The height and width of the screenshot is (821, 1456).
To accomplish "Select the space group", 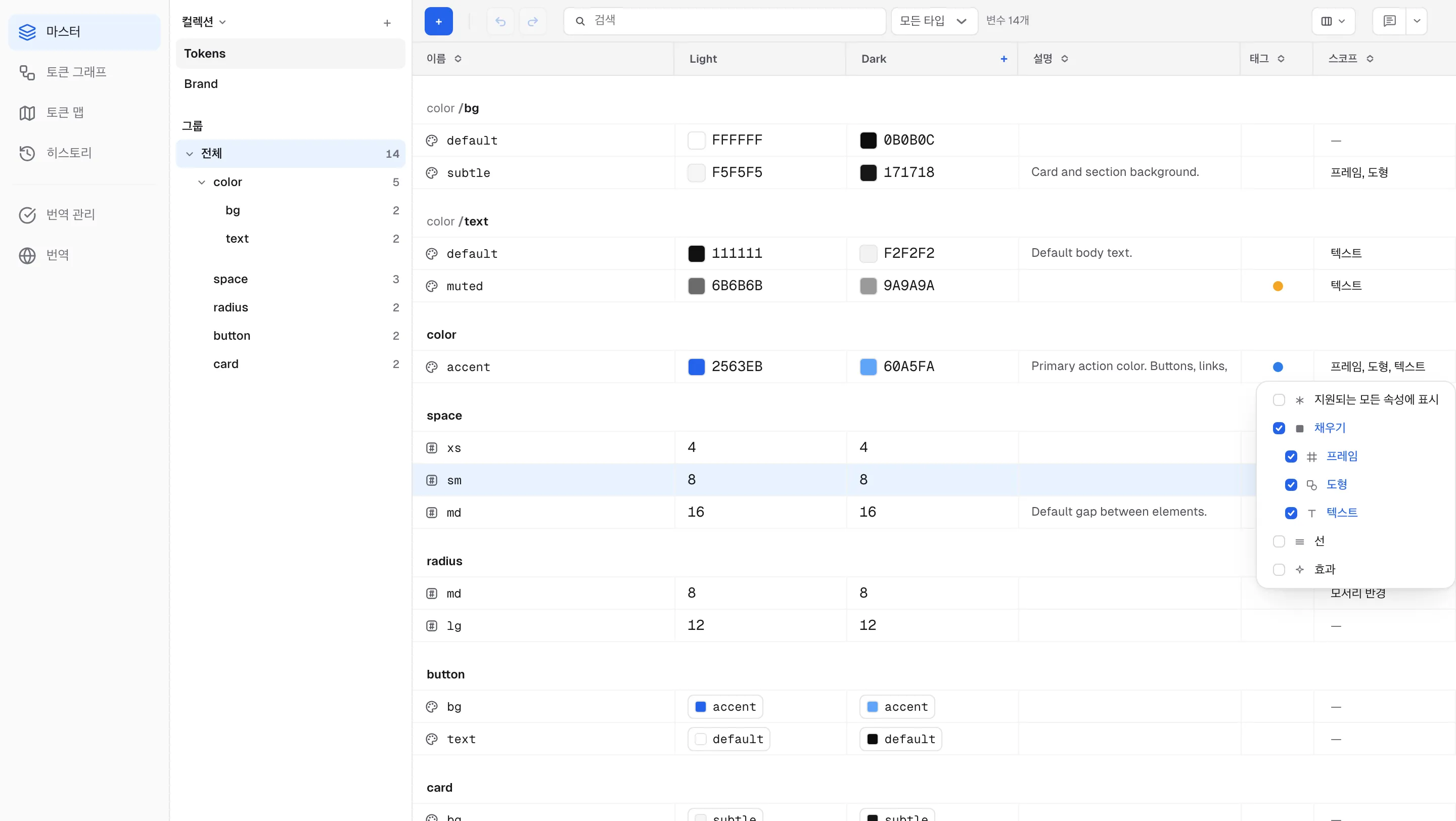I will click(291, 279).
